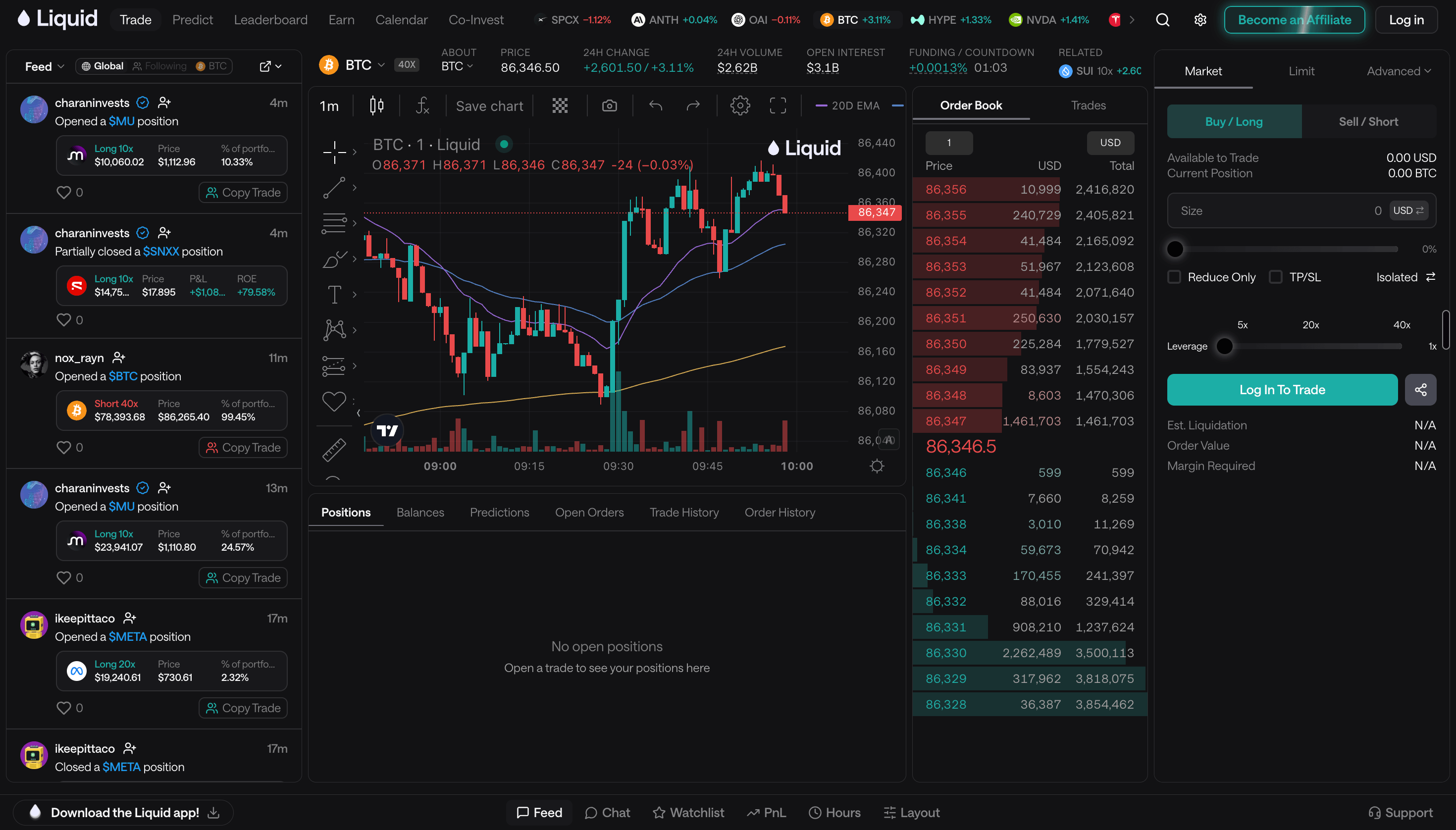Share the order via share icon
This screenshot has height=830, width=1456.
(x=1420, y=390)
